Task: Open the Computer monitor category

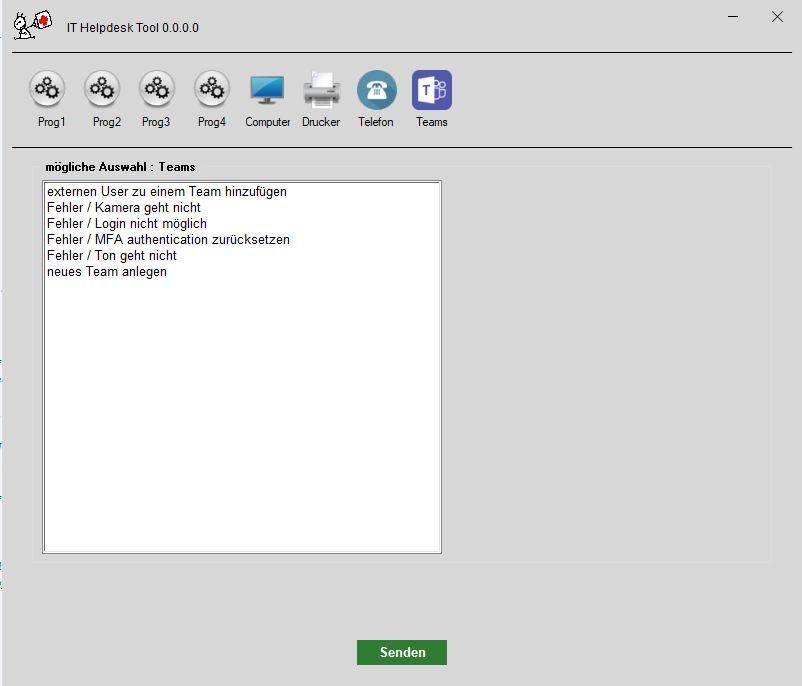Action: [267, 89]
